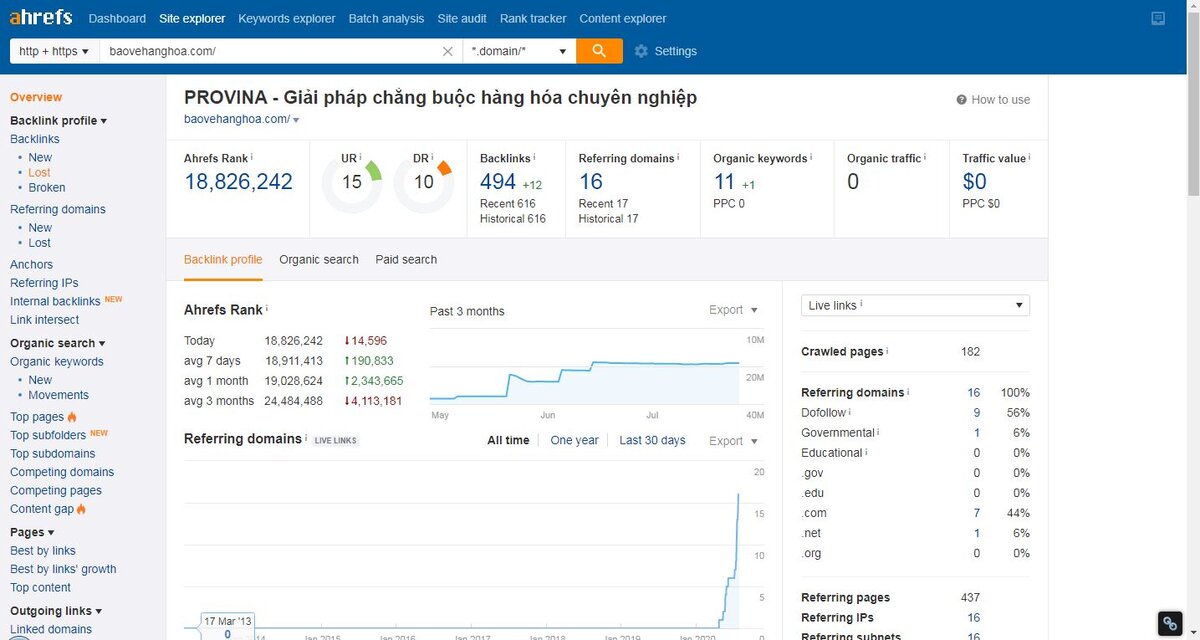This screenshot has width=1200, height=640.
Task: Click the Ahrefs Rank 18,826,242 value
Action: tap(238, 182)
